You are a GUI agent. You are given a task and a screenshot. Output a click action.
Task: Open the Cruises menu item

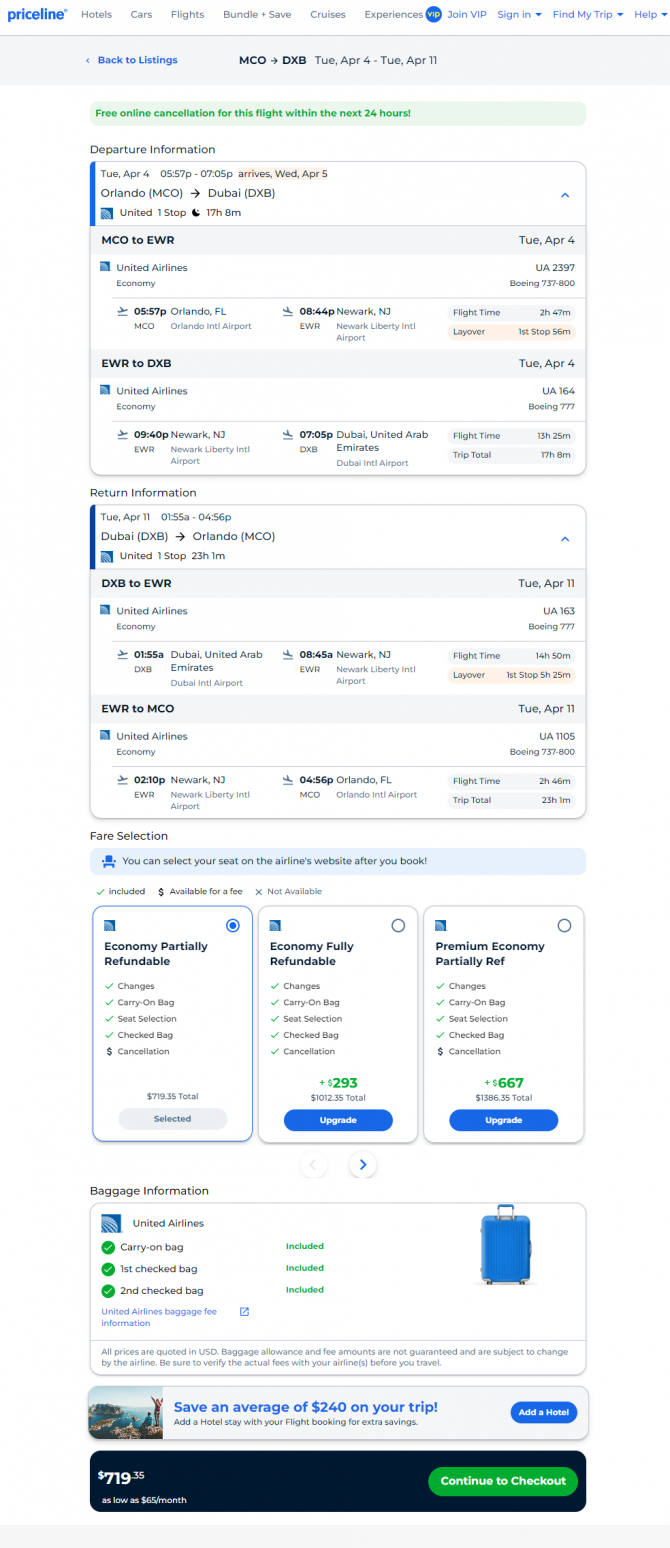coord(328,15)
